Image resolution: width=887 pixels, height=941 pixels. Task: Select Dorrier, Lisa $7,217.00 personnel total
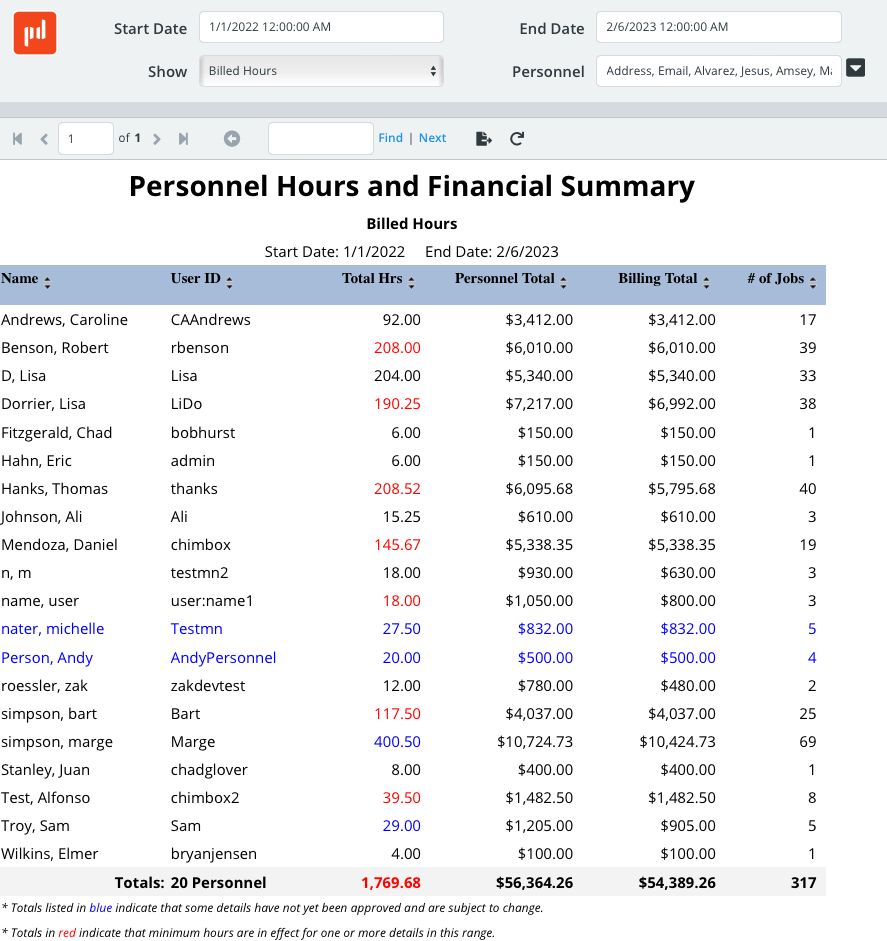539,404
